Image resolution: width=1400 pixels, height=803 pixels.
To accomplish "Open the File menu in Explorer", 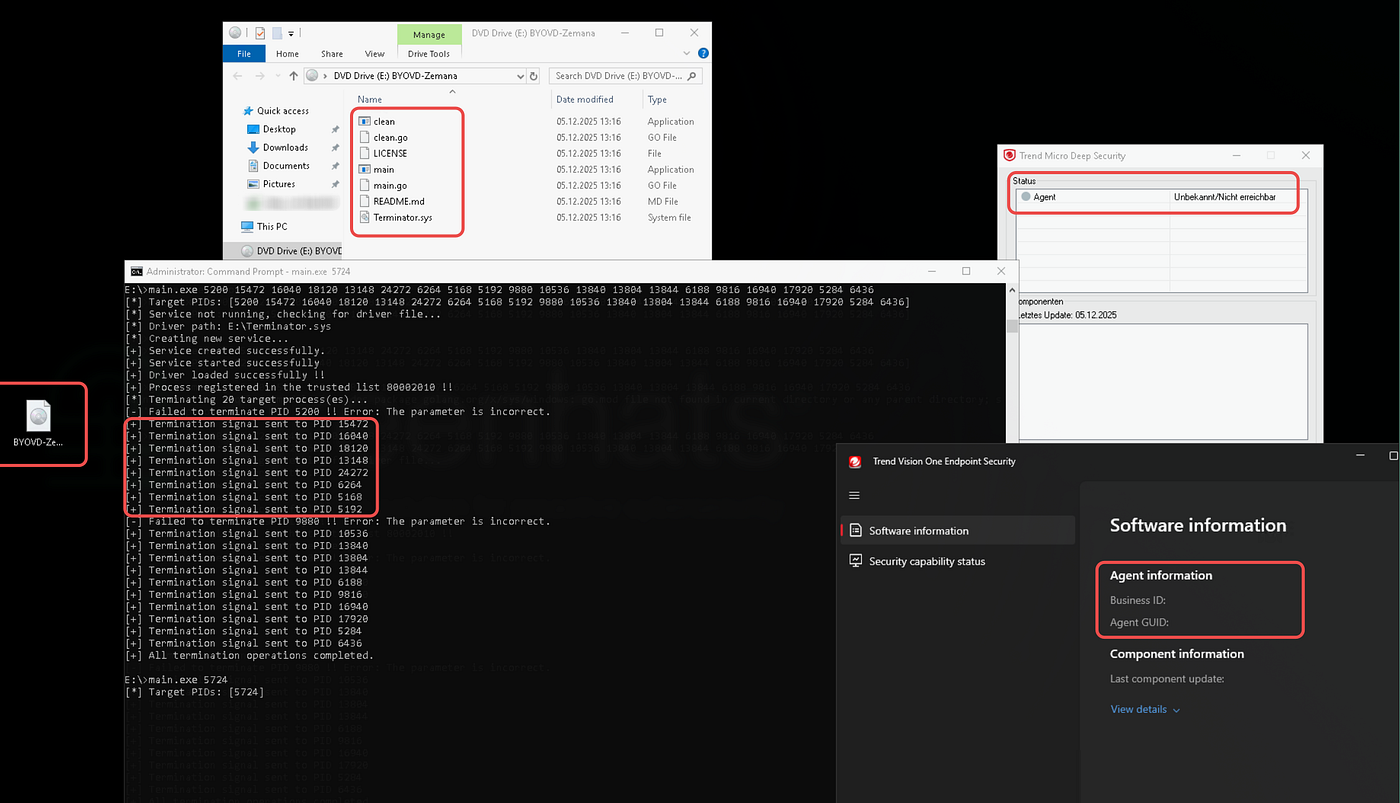I will [x=244, y=54].
